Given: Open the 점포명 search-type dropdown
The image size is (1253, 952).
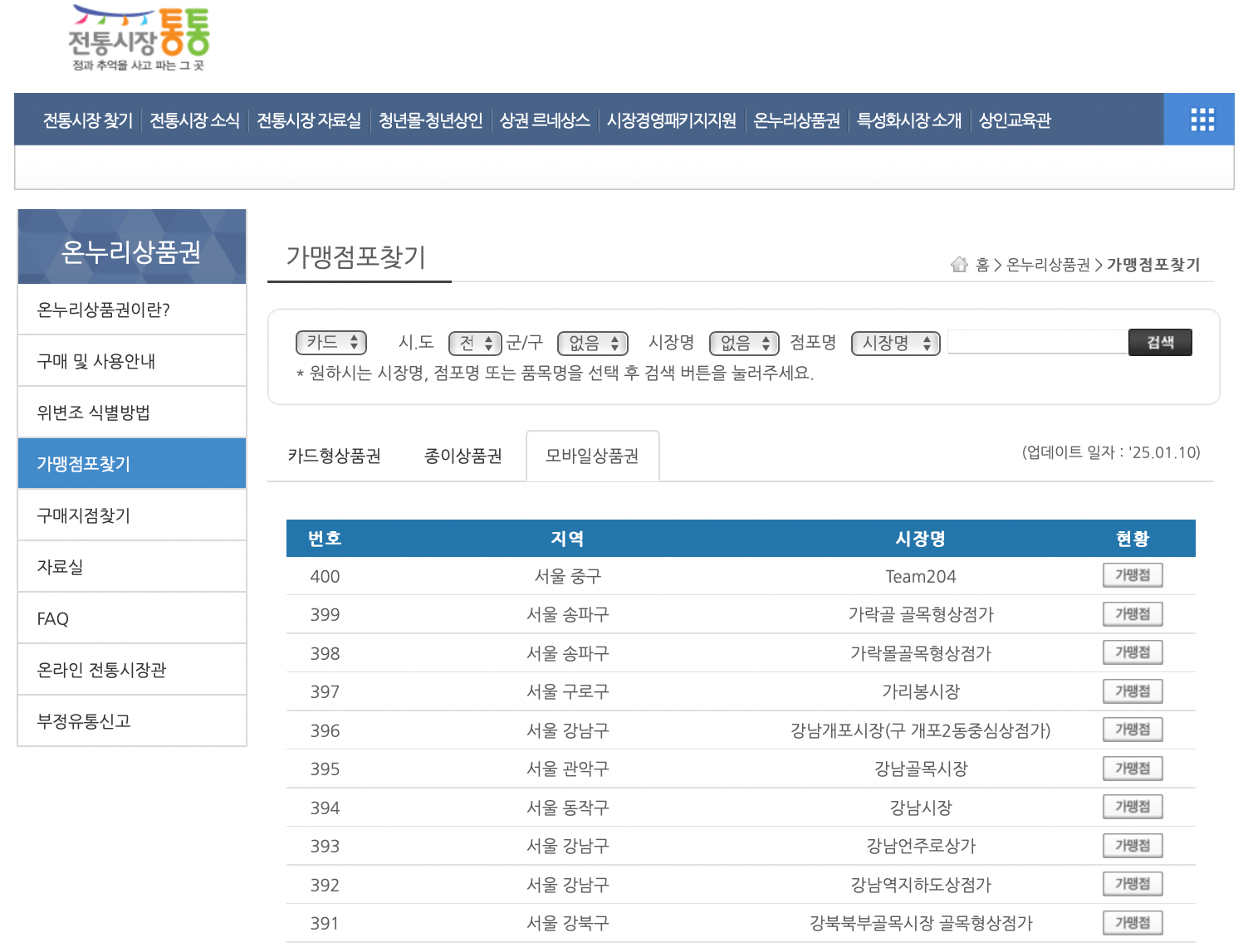Looking at the screenshot, I should [x=896, y=343].
